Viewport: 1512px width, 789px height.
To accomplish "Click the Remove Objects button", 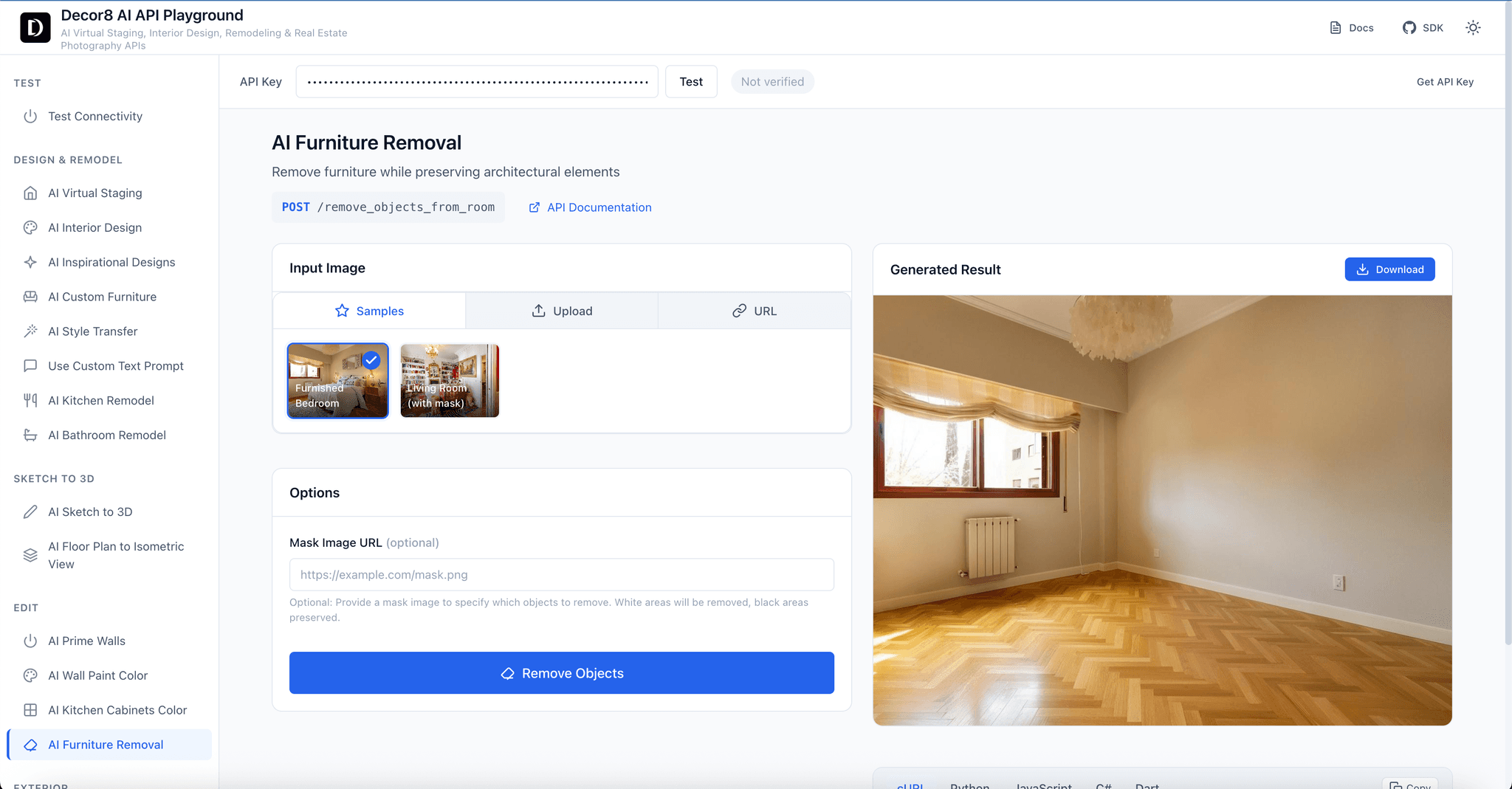I will pyautogui.click(x=561, y=672).
